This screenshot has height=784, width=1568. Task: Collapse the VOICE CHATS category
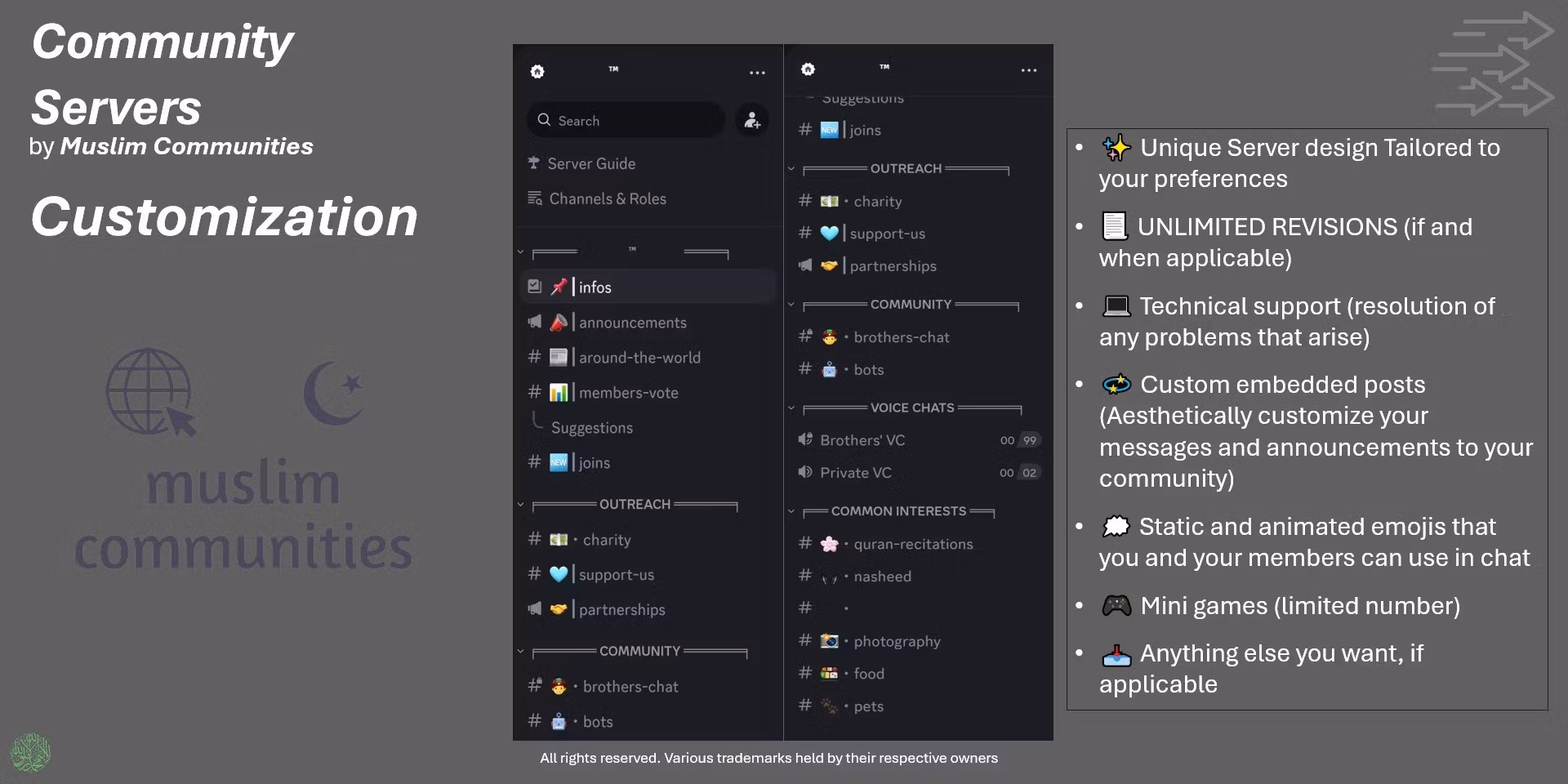[791, 408]
